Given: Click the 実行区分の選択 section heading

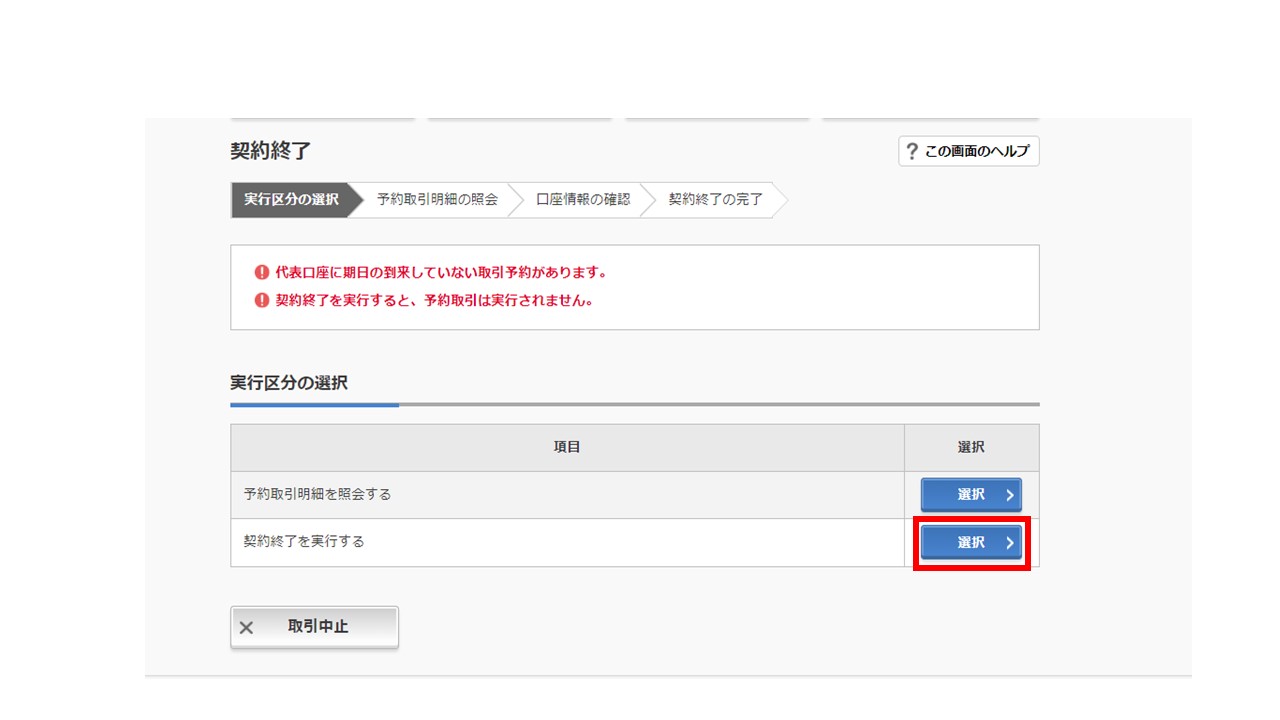Looking at the screenshot, I should pos(289,383).
